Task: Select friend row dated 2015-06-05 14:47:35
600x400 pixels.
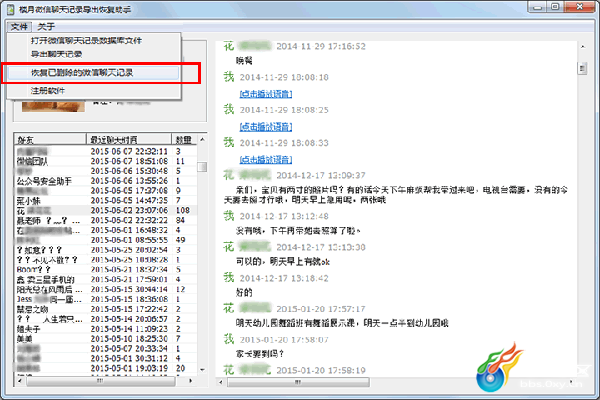Action: [x=106, y=201]
